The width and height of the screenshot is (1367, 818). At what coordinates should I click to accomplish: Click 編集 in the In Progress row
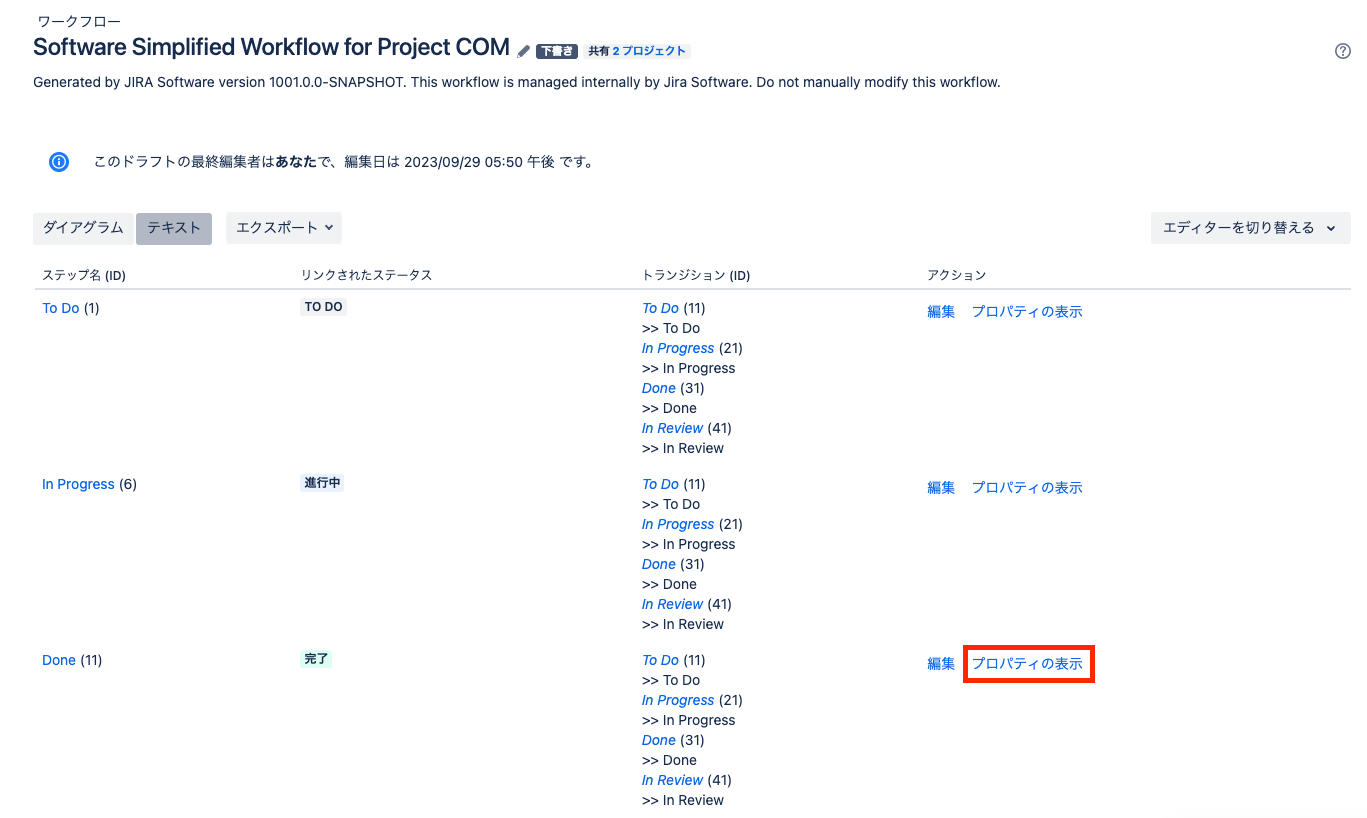pyautogui.click(x=941, y=487)
